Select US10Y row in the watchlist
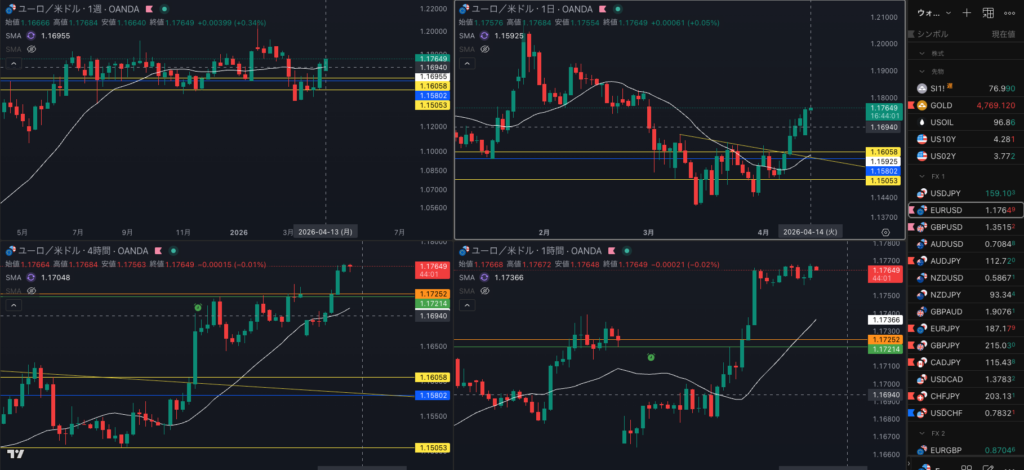Viewport: 1024px width, 470px height. (966, 139)
